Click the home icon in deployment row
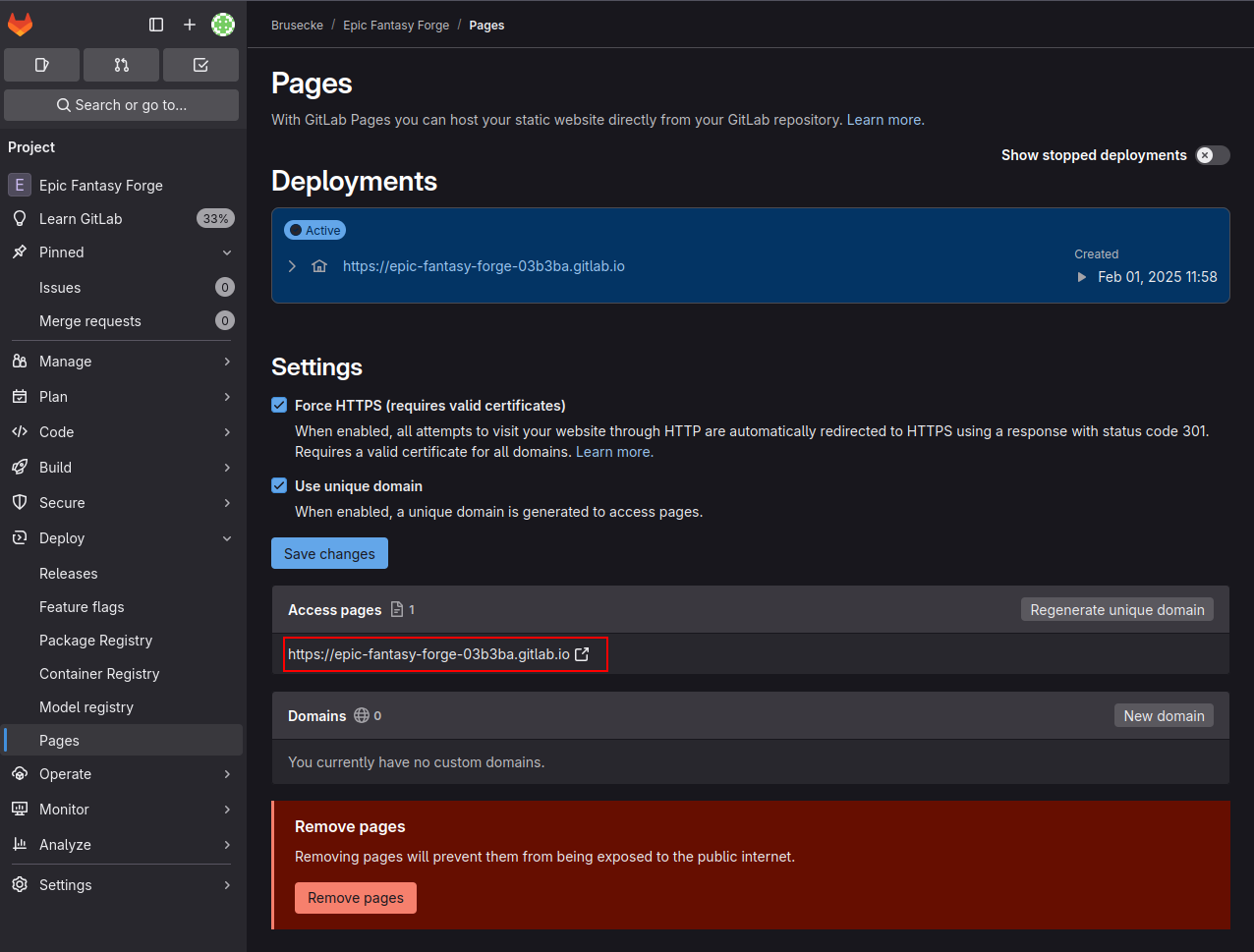Viewport: 1254px width, 952px height. tap(319, 266)
